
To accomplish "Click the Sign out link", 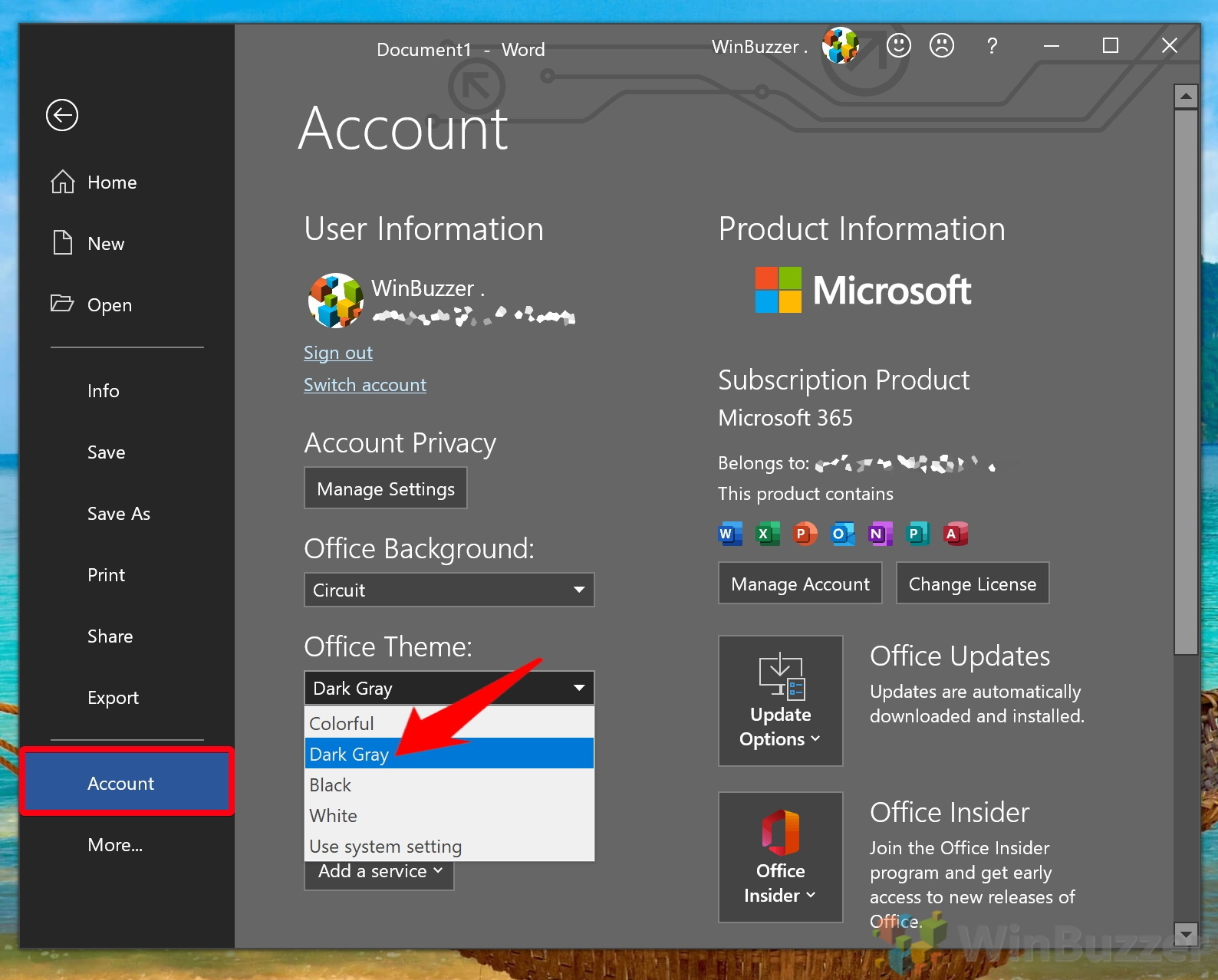I will [338, 353].
